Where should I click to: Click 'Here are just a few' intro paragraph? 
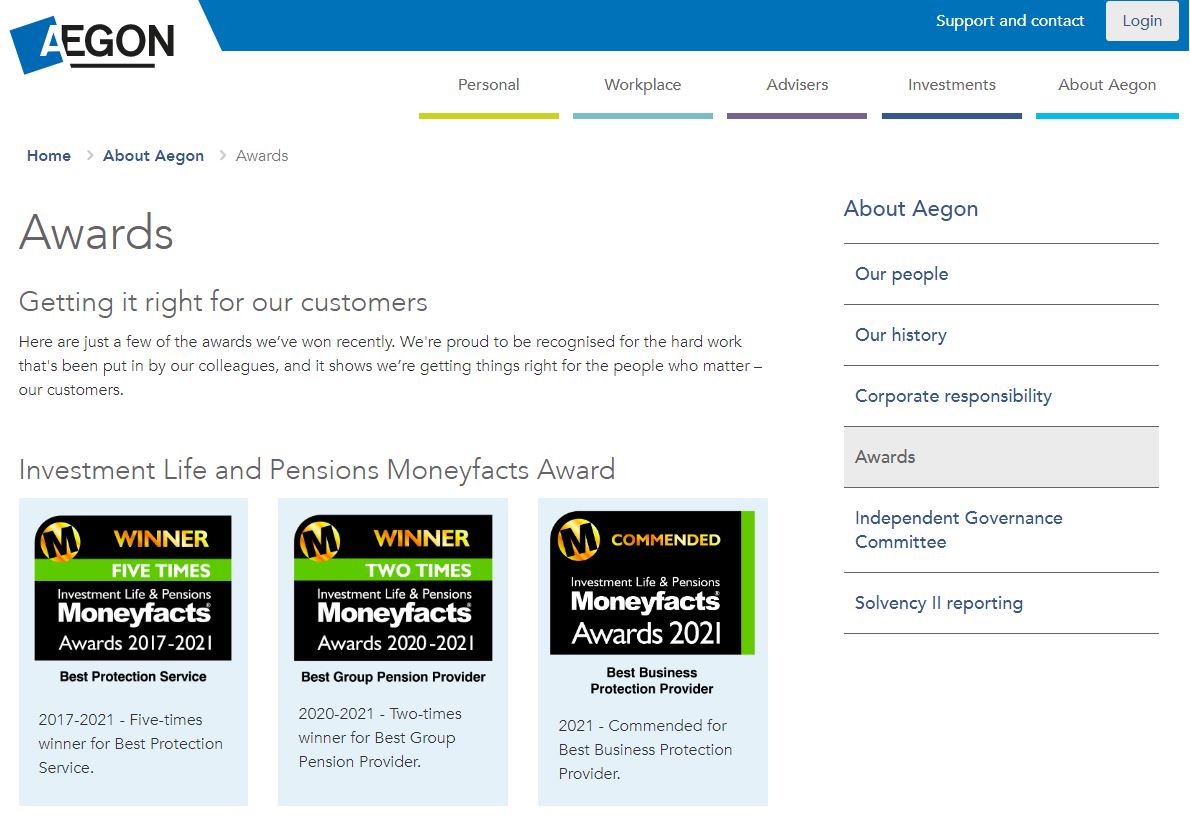pyautogui.click(x=390, y=366)
